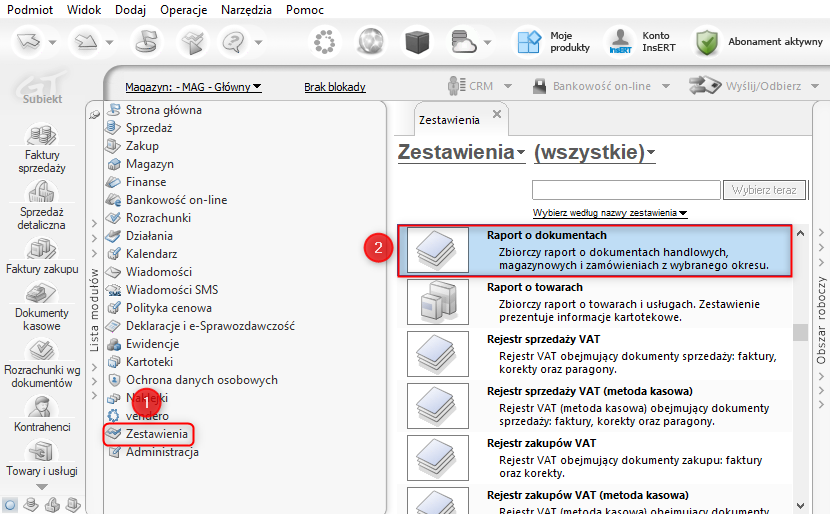Screen dimensions: 830x514
Task: Click the report list scrollbar thumb
Action: click(x=800, y=332)
